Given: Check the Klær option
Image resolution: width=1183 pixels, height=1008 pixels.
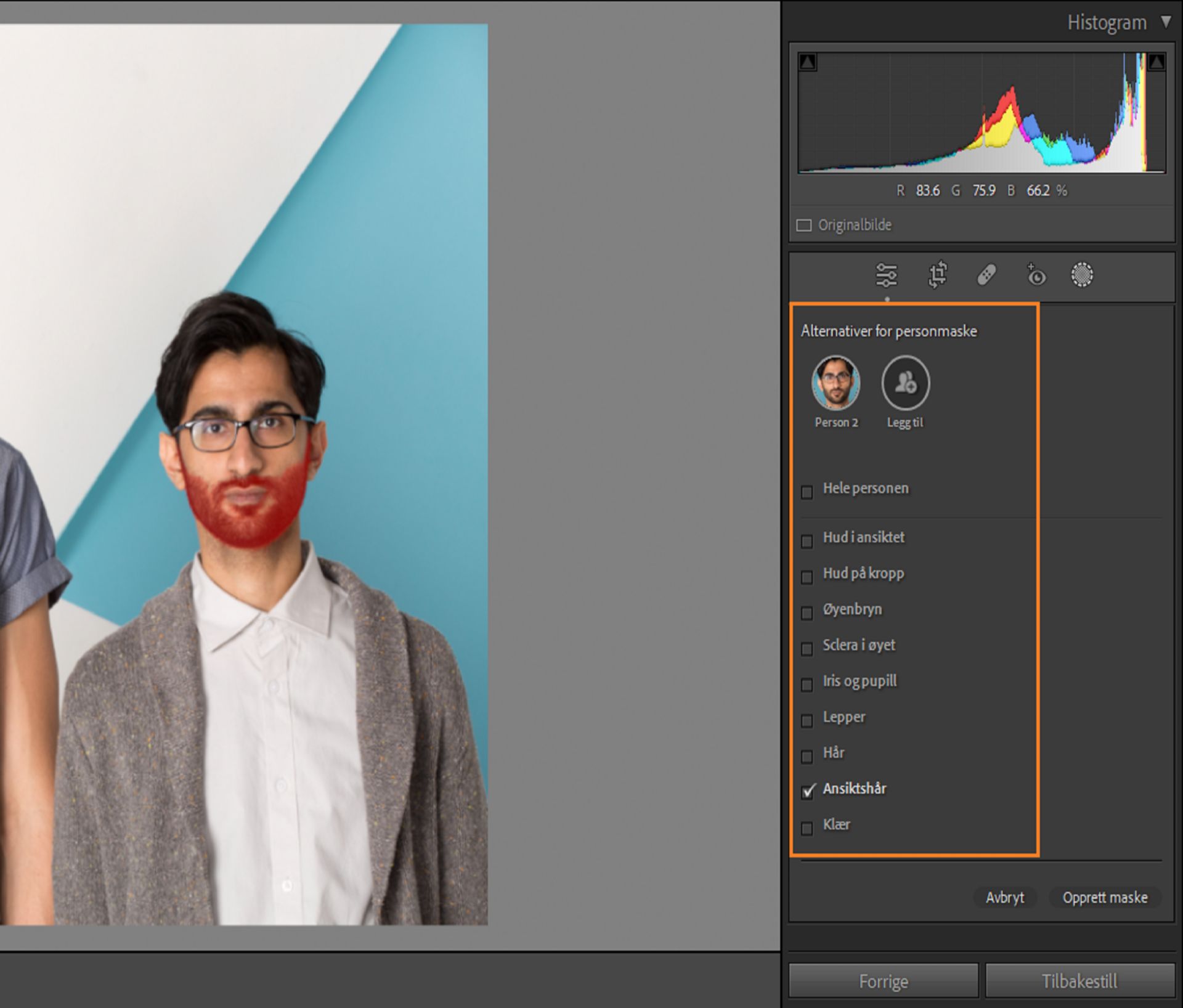Looking at the screenshot, I should click(x=807, y=828).
